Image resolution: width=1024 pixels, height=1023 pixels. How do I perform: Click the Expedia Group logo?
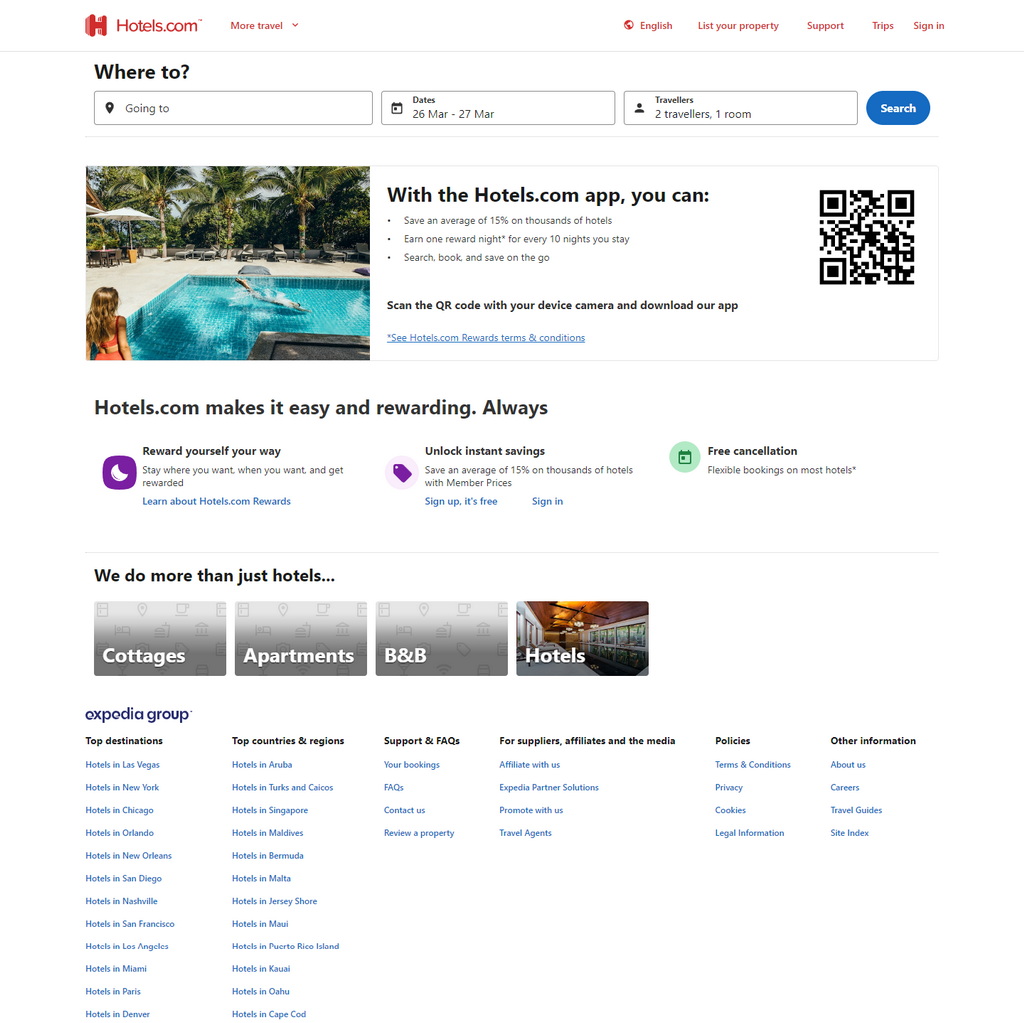click(x=138, y=714)
